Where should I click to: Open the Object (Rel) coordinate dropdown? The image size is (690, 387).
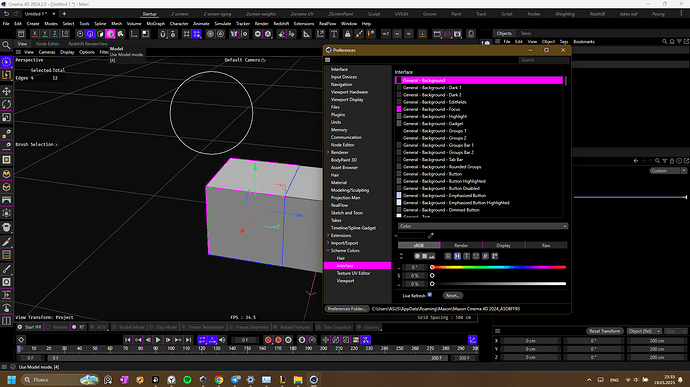(644, 331)
